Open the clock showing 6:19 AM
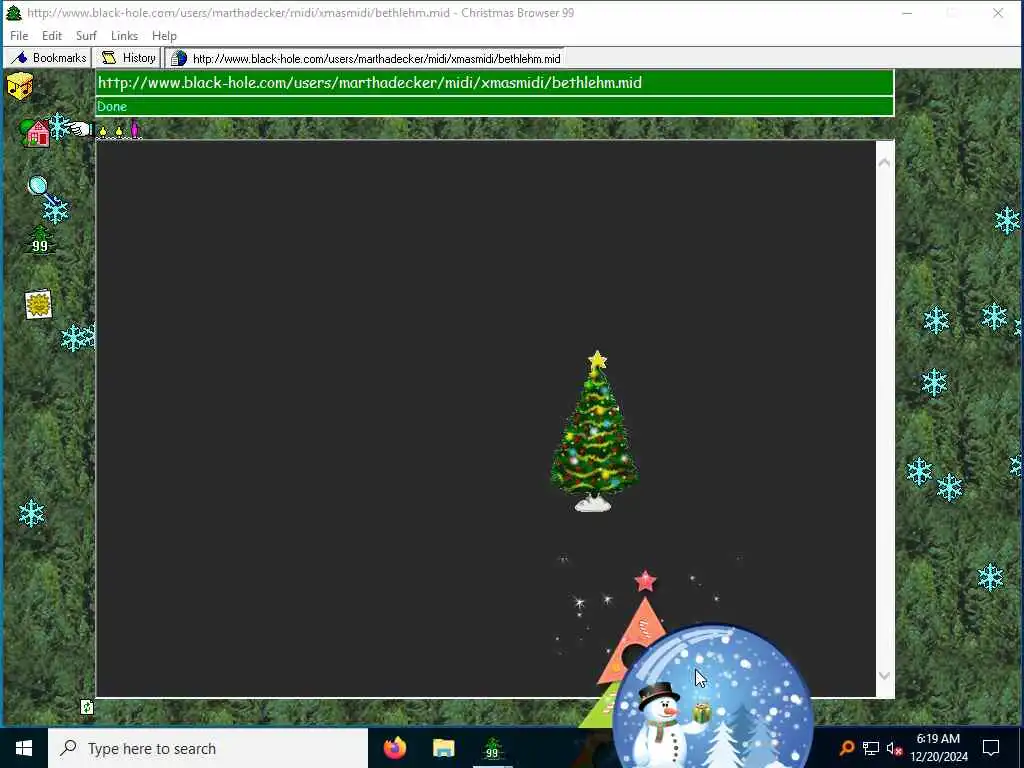Viewport: 1024px width, 768px height. pos(938,748)
